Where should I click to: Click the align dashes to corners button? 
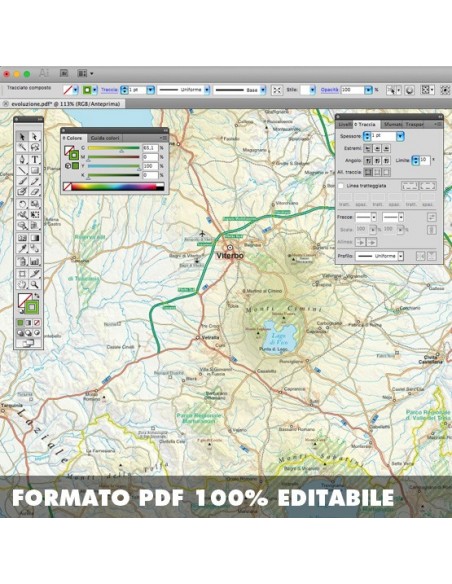pyautogui.click(x=427, y=185)
